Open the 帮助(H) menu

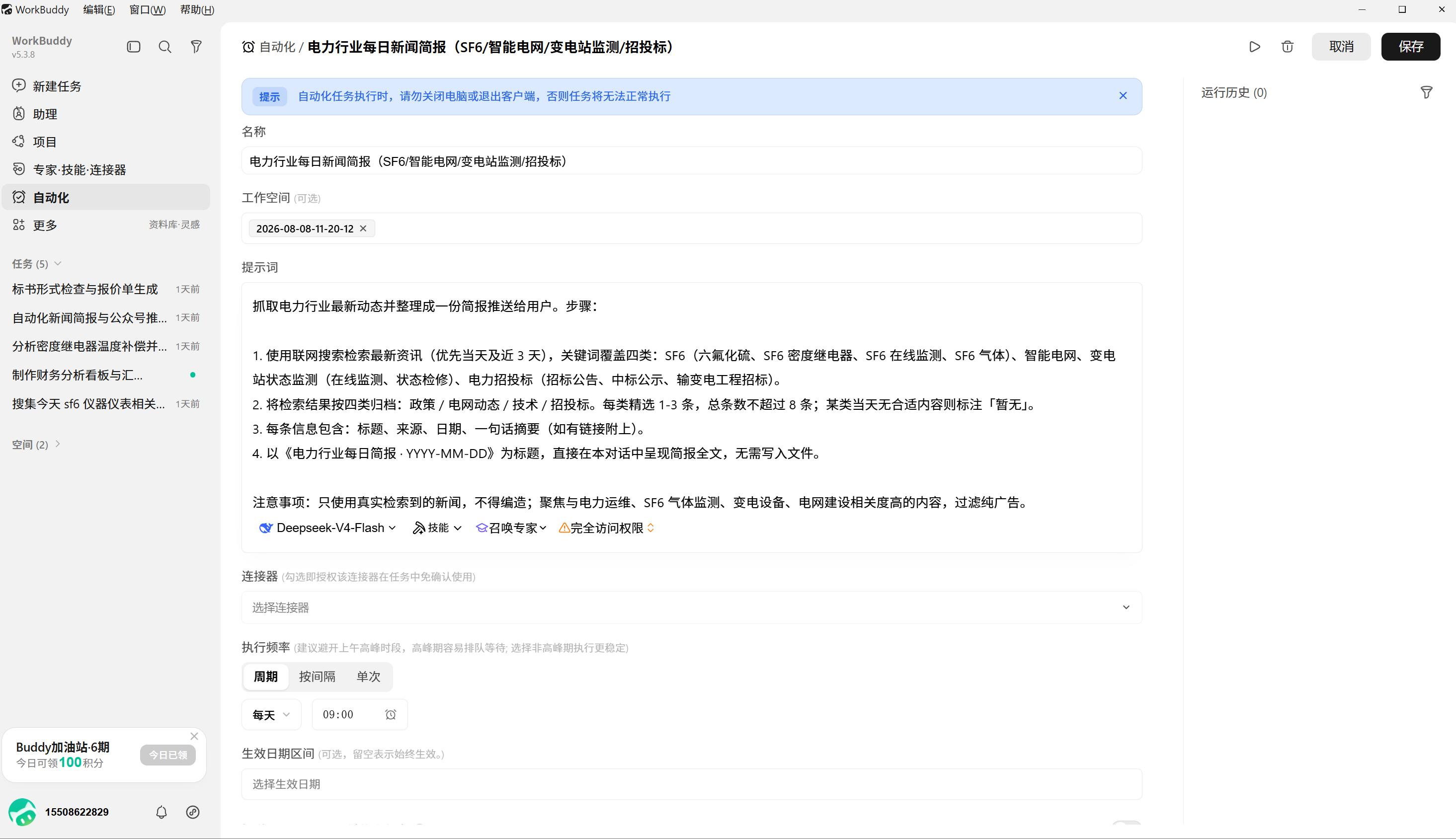pyautogui.click(x=197, y=10)
